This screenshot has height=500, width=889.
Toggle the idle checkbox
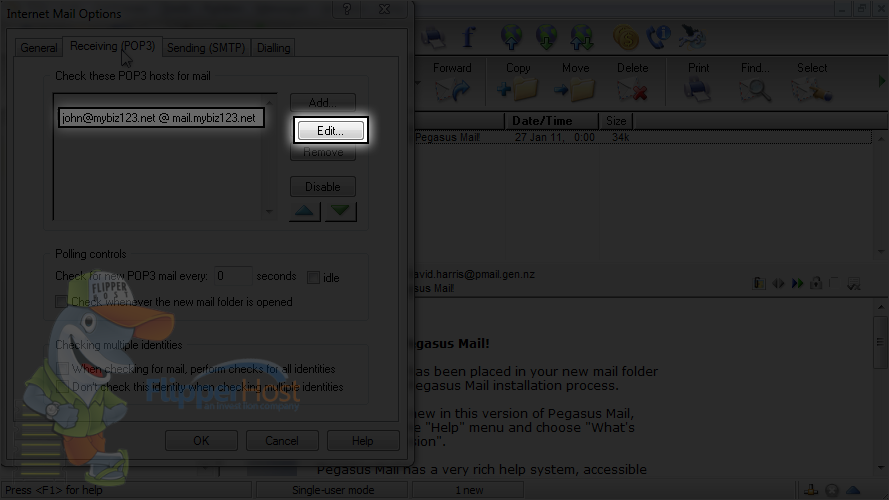tap(313, 277)
